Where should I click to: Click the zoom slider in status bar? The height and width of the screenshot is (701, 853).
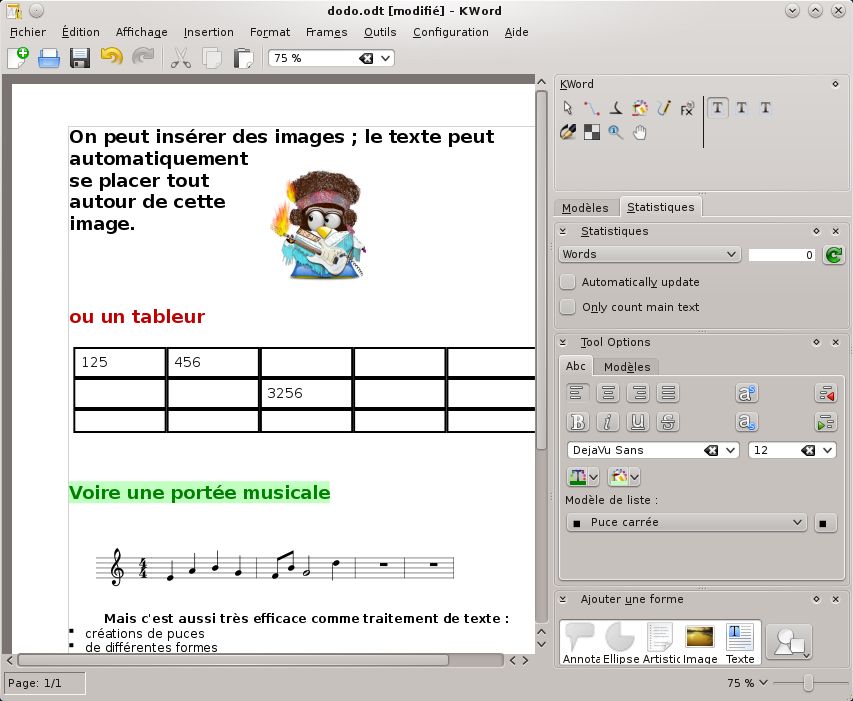tap(808, 683)
